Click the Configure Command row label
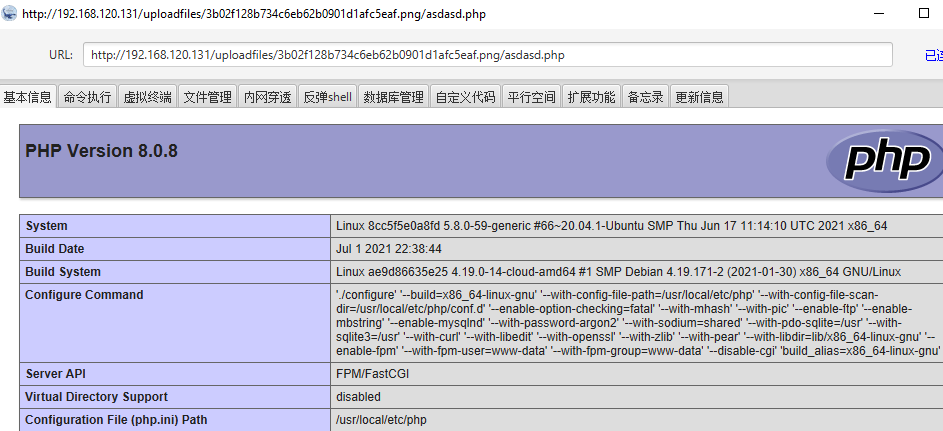Image resolution: width=943 pixels, height=431 pixels. click(x=85, y=295)
